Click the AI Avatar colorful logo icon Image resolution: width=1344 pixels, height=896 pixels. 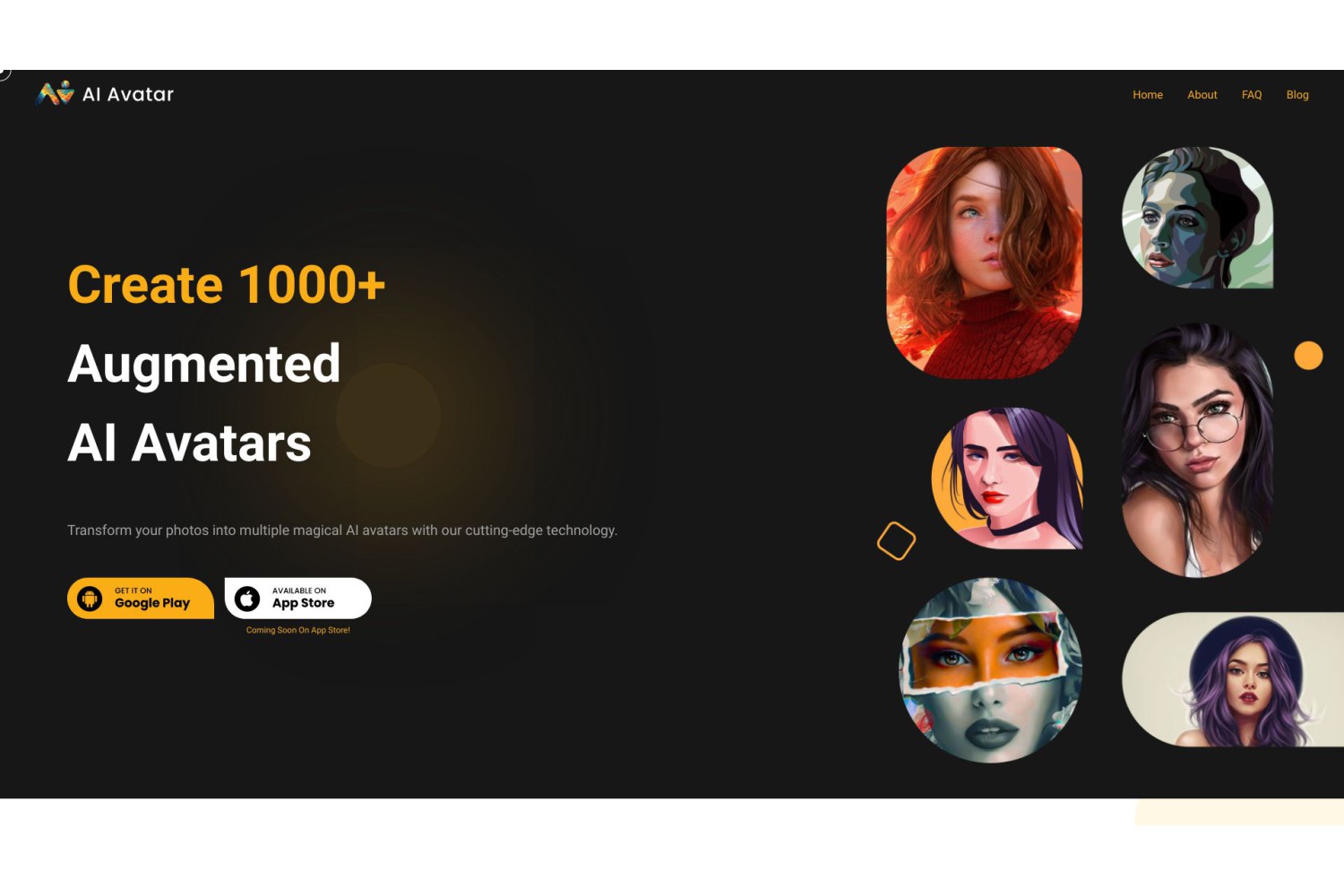tap(55, 93)
